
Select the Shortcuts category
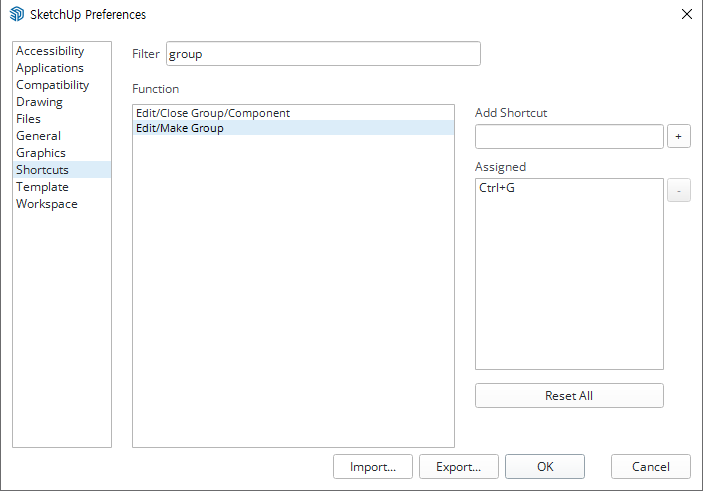(62, 170)
